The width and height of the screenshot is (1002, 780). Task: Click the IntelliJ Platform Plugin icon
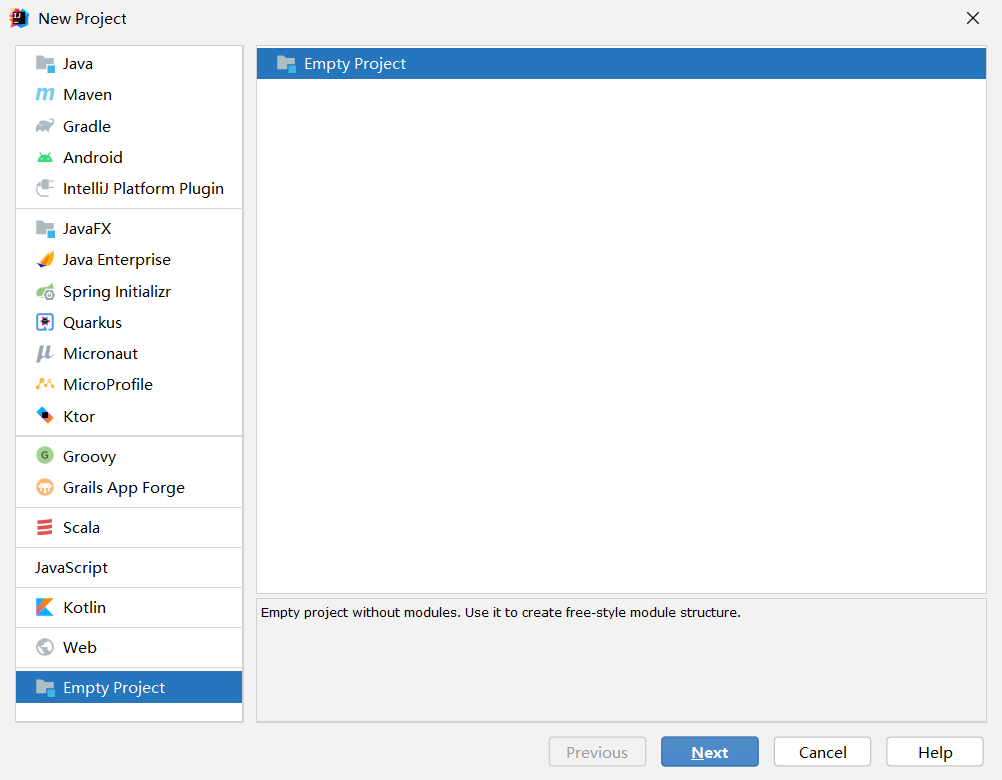(45, 188)
